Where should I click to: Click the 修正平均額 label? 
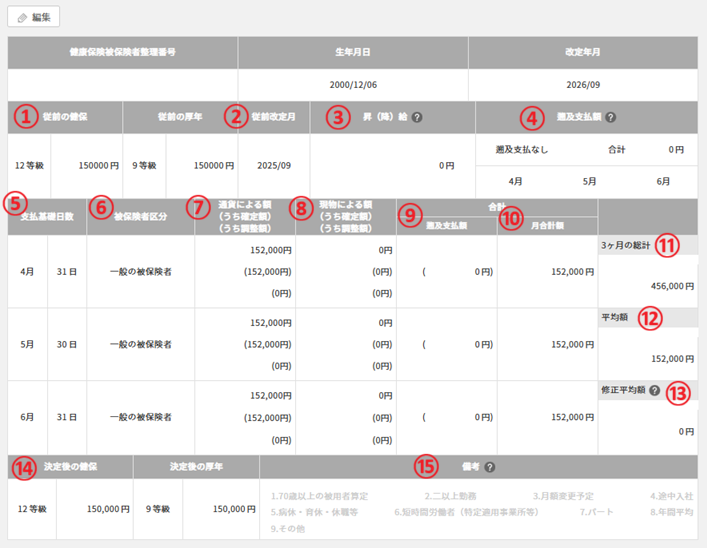pos(623,390)
